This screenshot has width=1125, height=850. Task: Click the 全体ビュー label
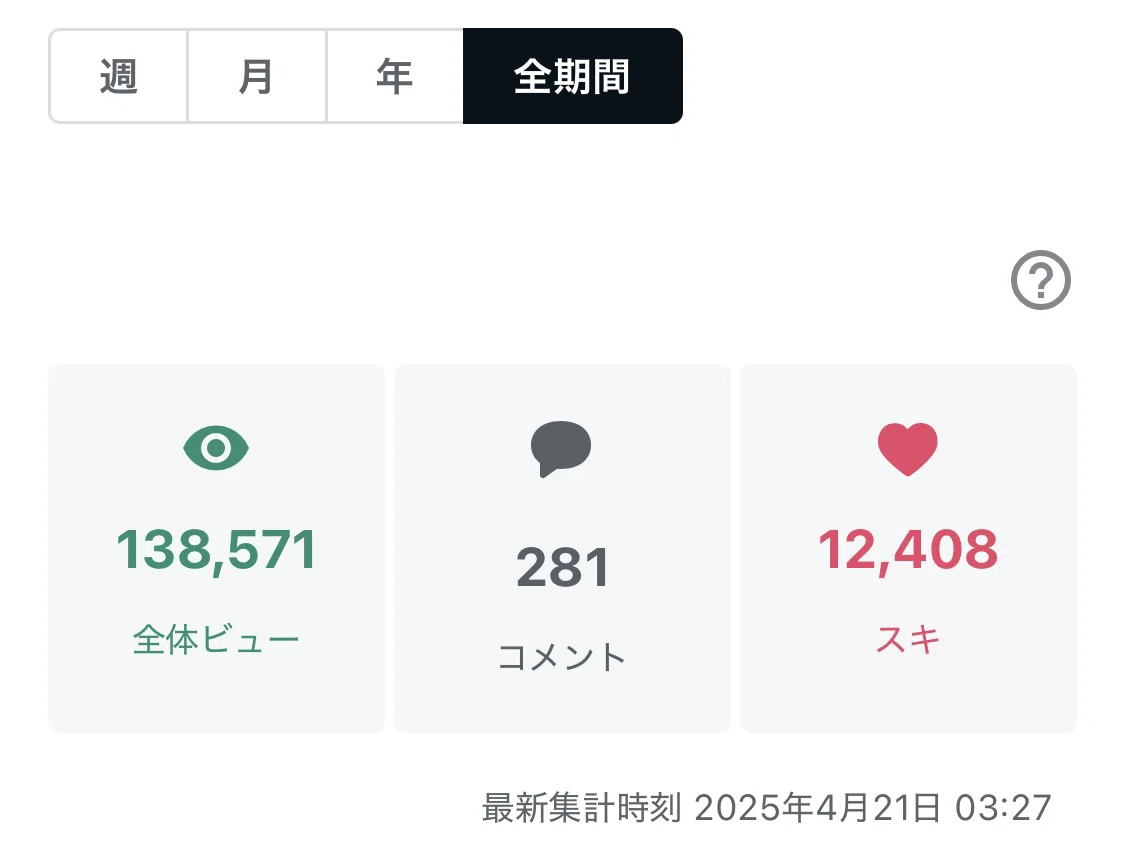(216, 638)
